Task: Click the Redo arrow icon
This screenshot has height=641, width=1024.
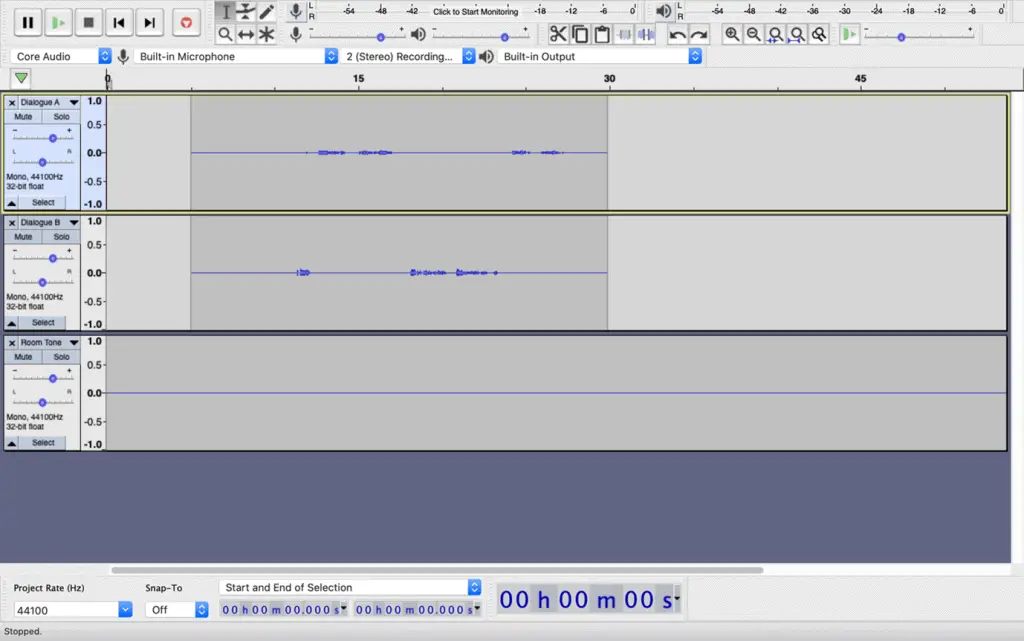Action: 699,34
